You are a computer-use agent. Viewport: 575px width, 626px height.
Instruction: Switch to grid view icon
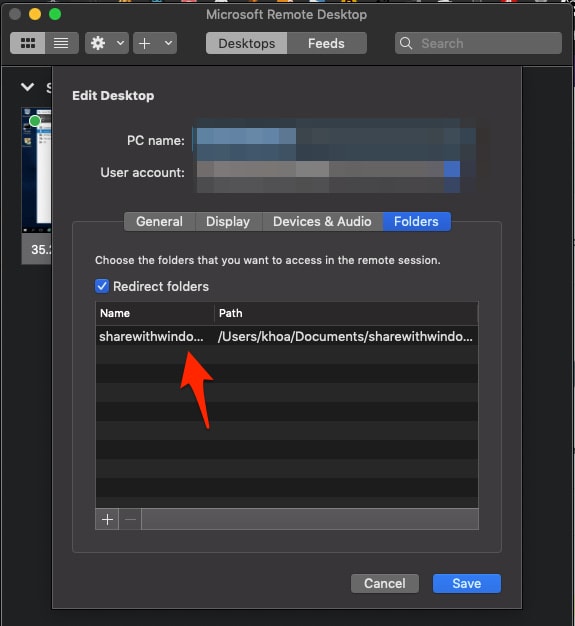pos(28,43)
